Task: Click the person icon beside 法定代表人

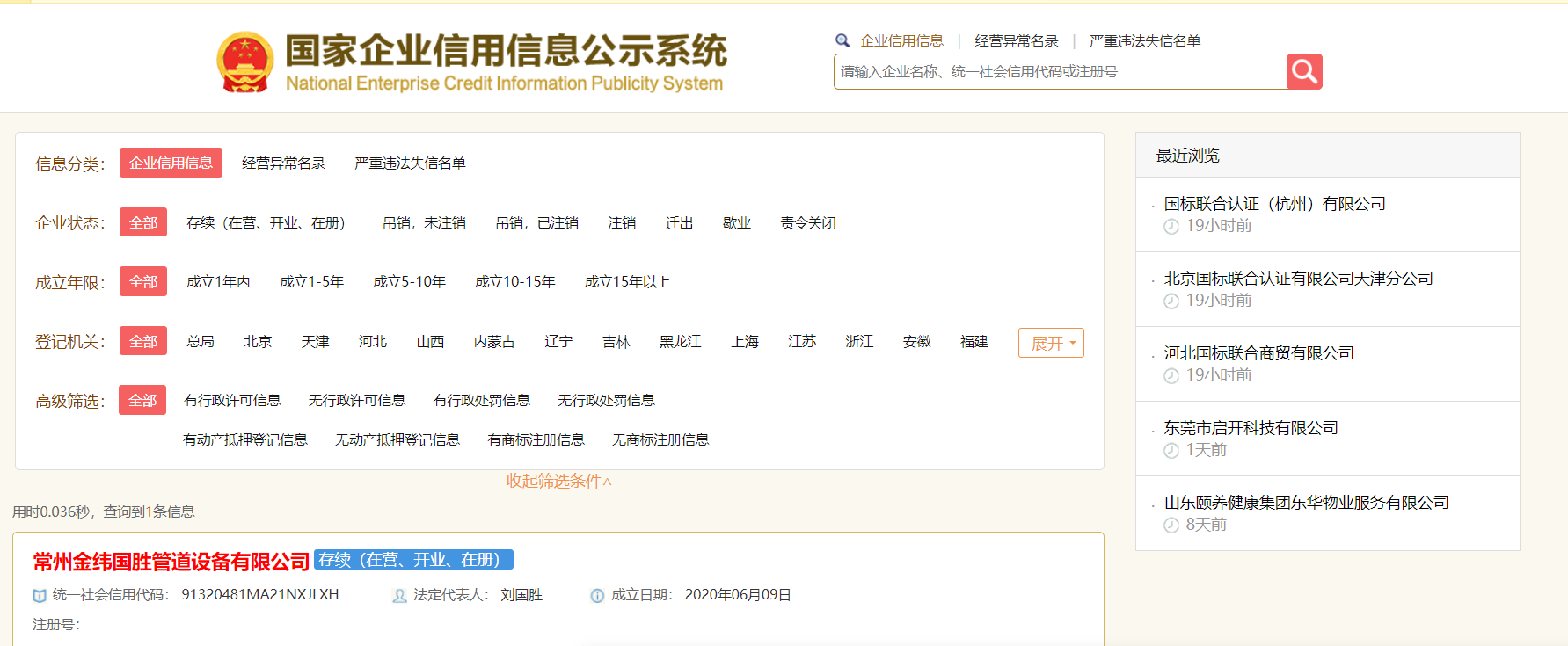Action: [x=399, y=596]
